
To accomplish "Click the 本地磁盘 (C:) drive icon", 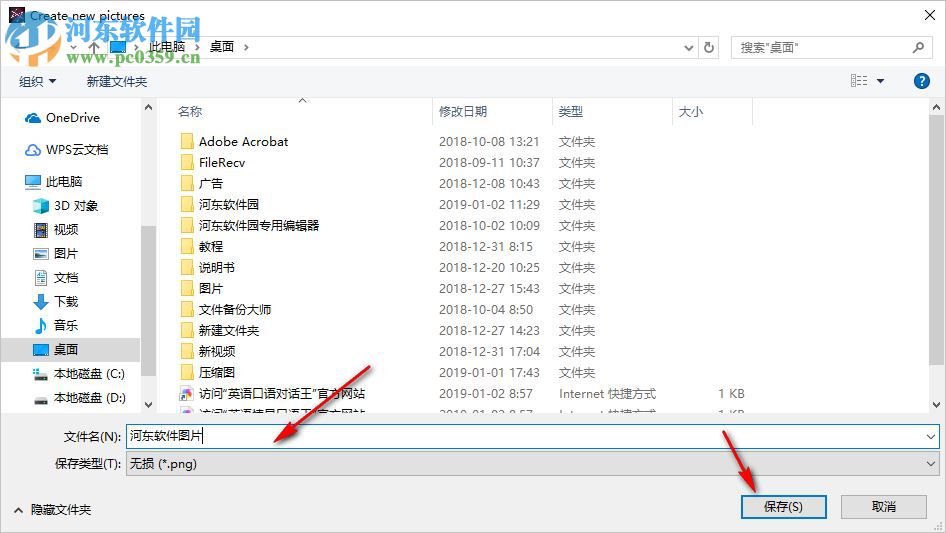I will 40,374.
